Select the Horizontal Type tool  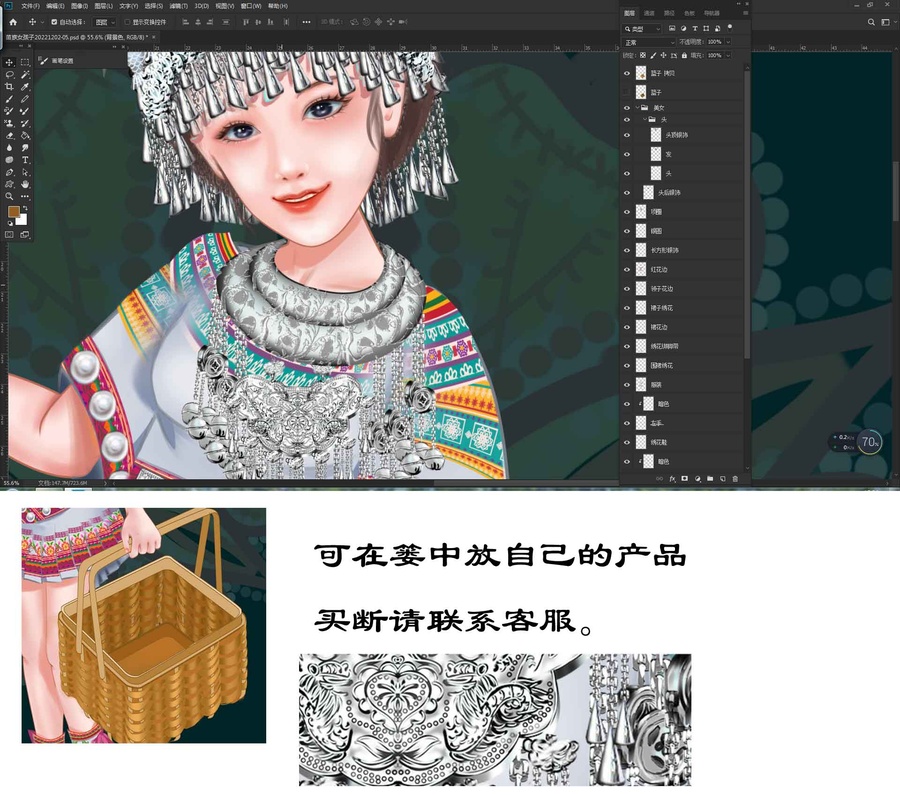[25, 160]
